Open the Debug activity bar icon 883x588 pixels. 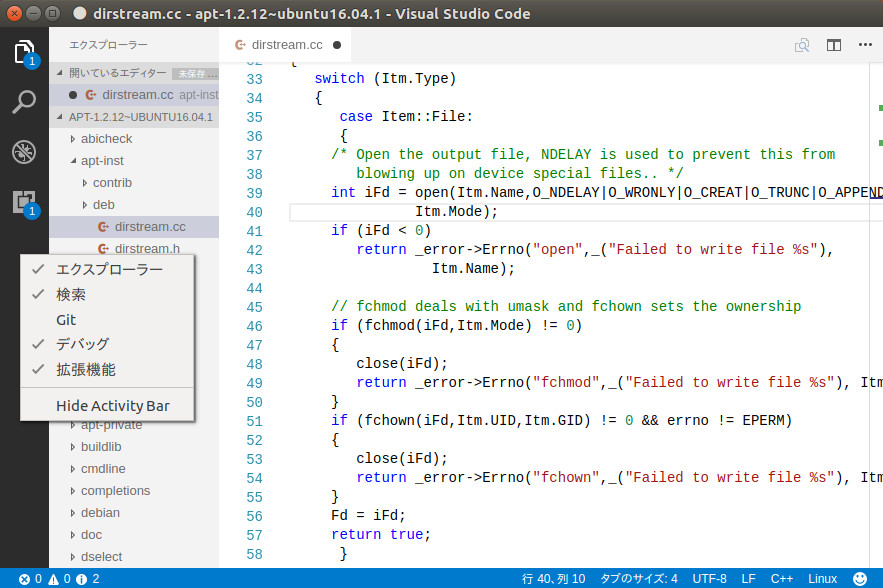pyautogui.click(x=24, y=152)
